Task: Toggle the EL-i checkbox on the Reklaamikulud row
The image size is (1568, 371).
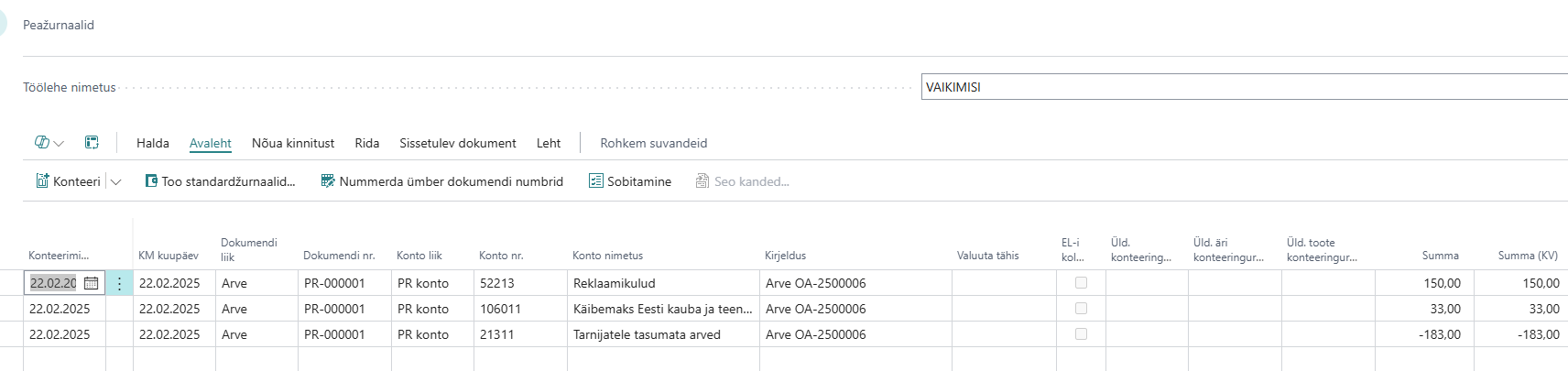Action: [1081, 283]
